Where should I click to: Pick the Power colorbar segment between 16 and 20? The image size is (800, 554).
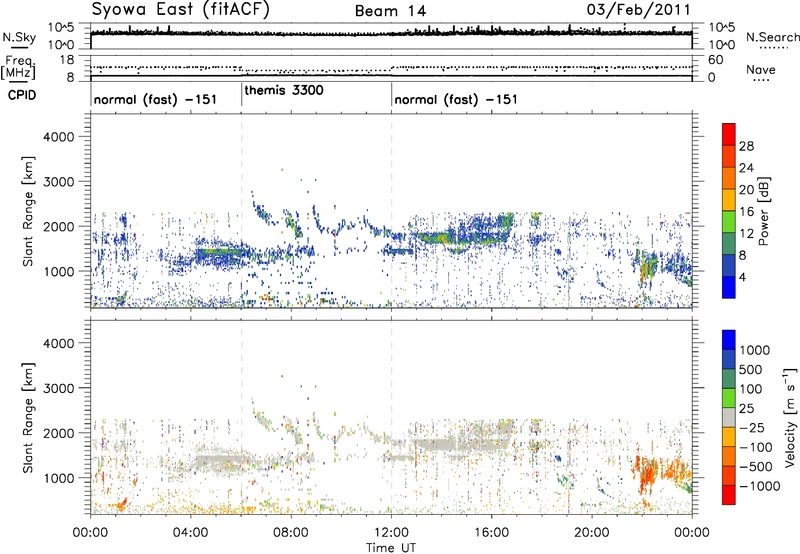(729, 200)
